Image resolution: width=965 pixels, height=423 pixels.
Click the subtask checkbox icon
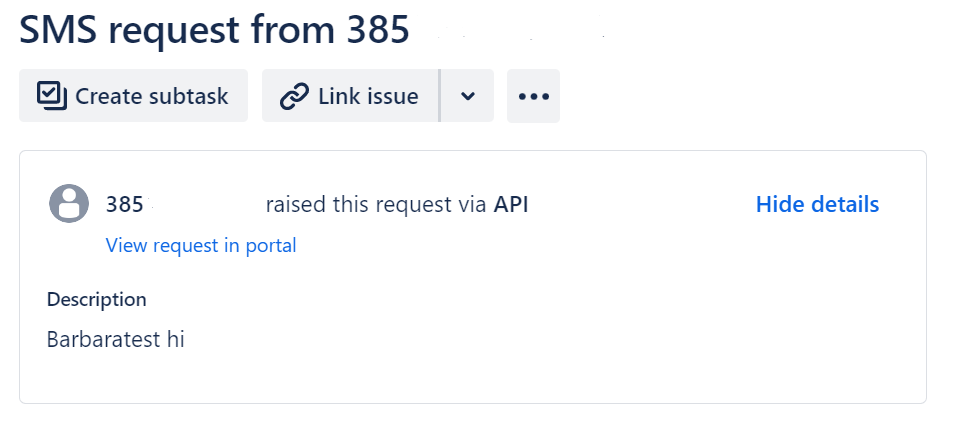[x=51, y=95]
